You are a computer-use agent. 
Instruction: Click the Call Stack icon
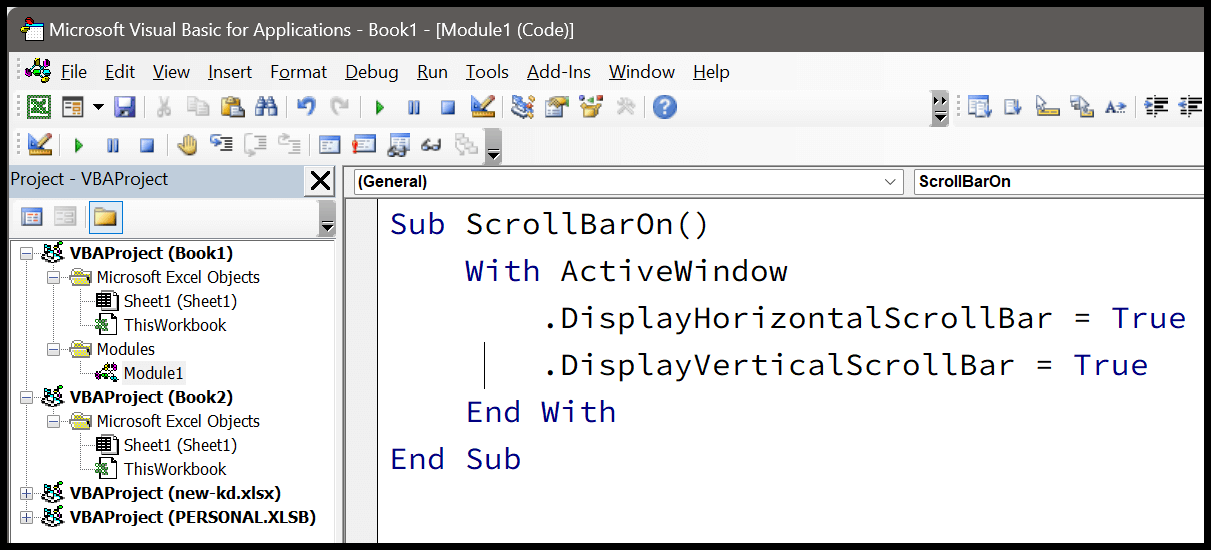click(x=466, y=146)
